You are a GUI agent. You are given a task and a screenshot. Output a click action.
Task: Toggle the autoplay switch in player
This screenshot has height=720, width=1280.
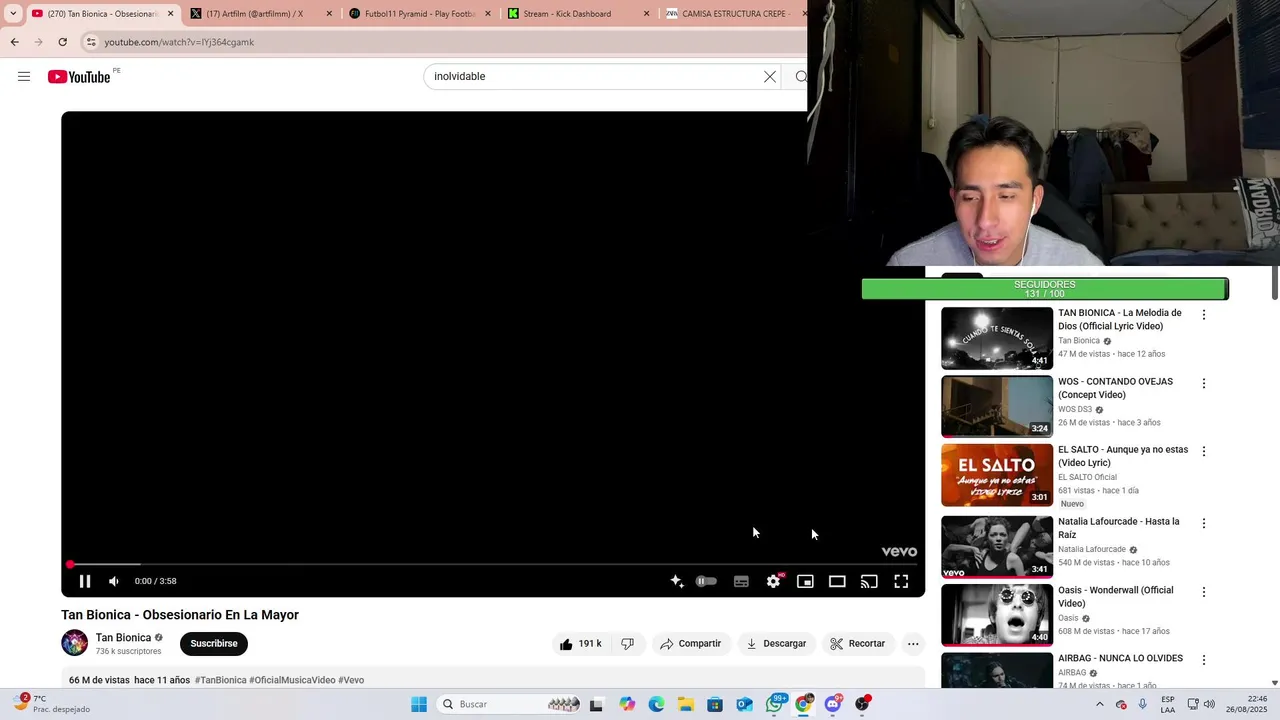point(706,581)
